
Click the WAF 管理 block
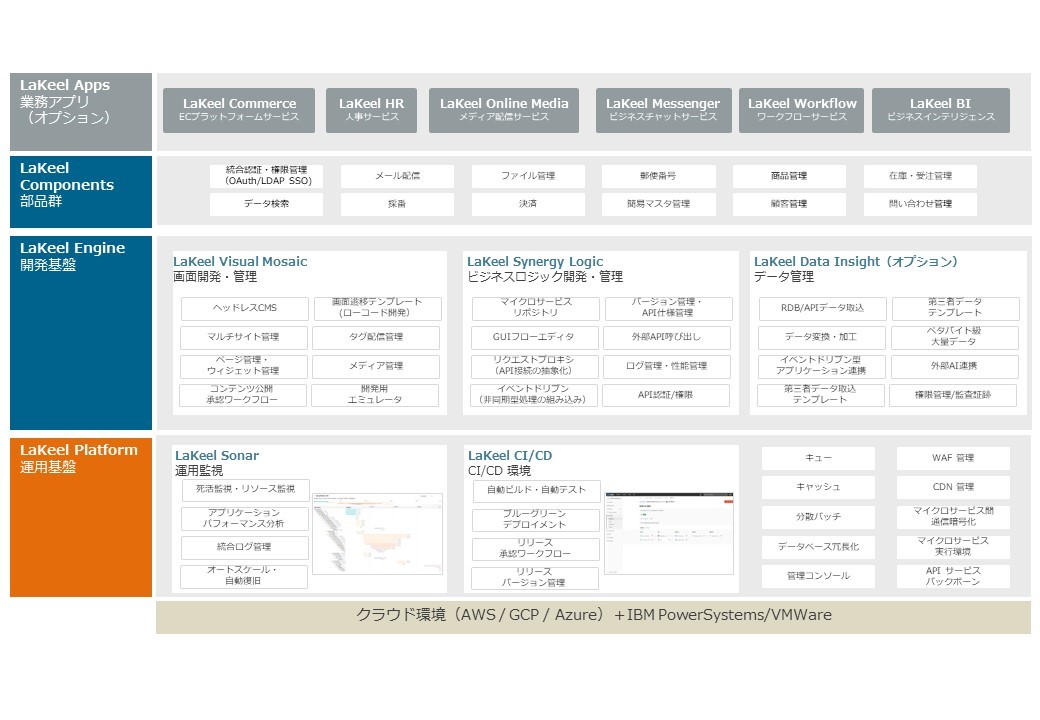click(x=954, y=458)
